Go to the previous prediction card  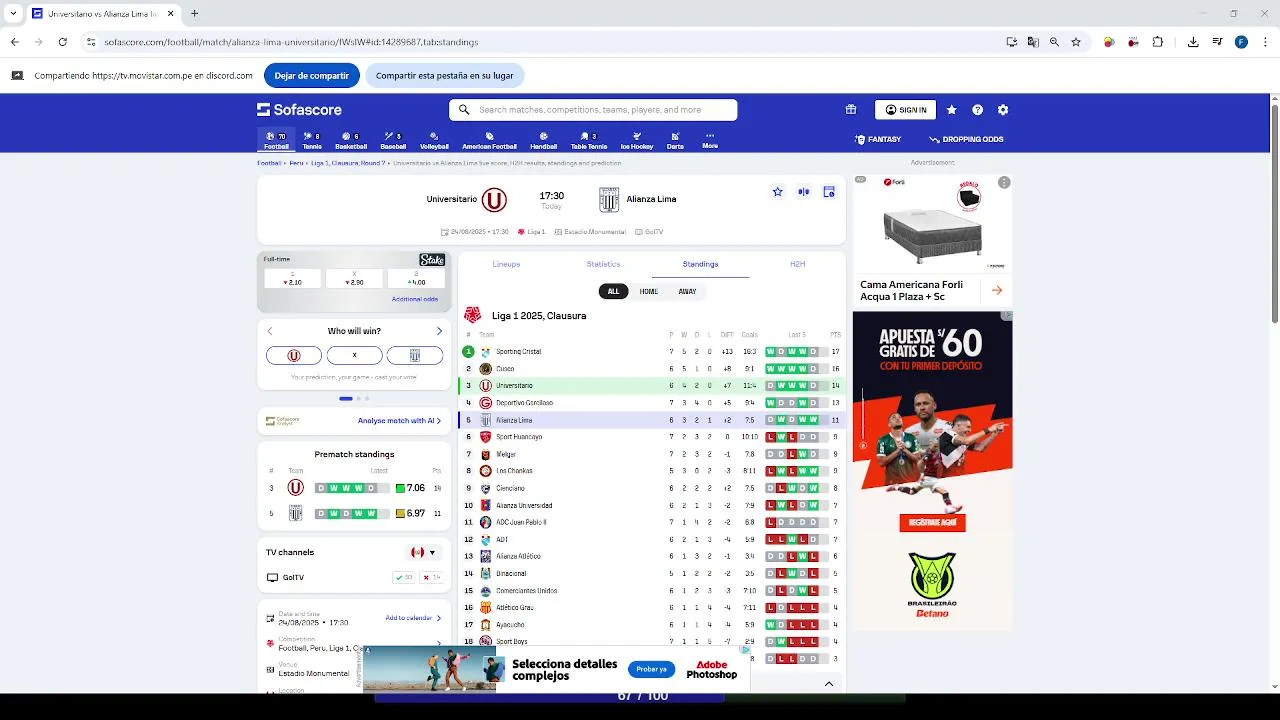[x=270, y=331]
